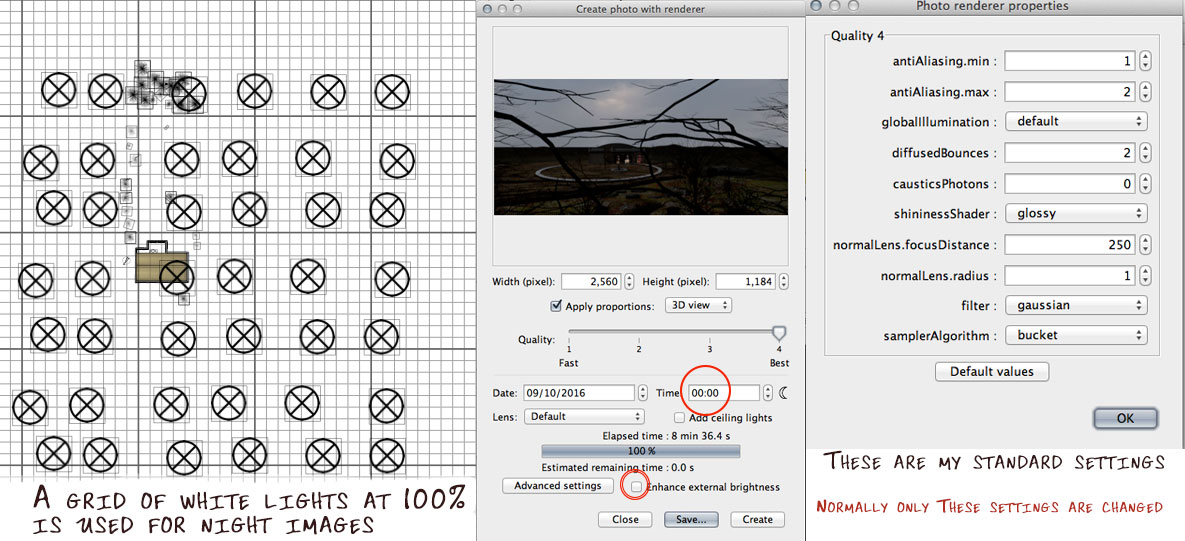Open the samplerAlgorithm dropdown showing bucket
Viewport: 1185px width, 541px height.
point(1076,335)
